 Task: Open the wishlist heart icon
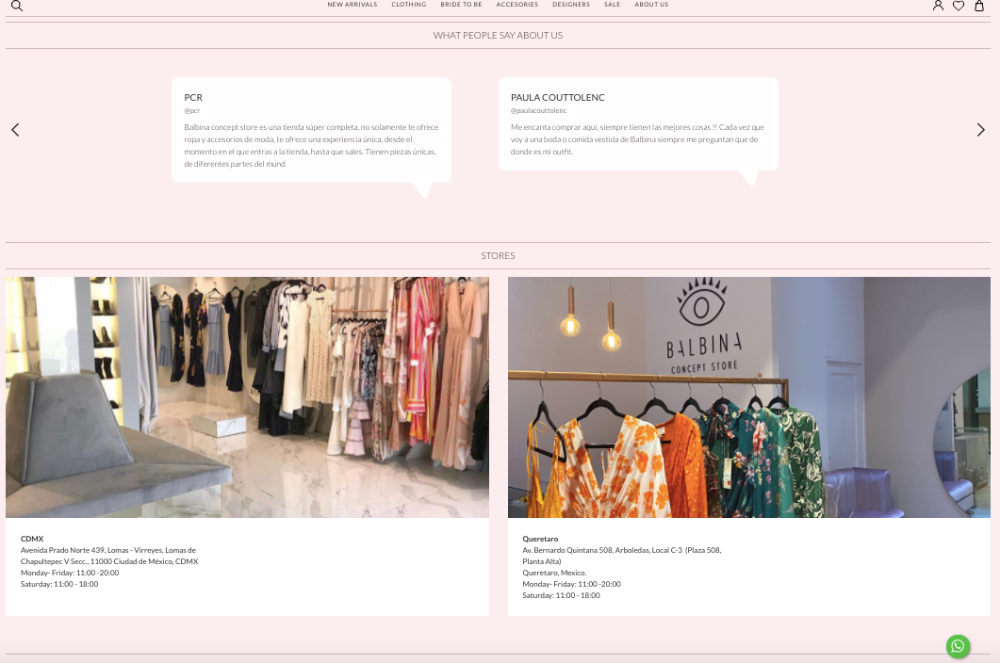pyautogui.click(x=958, y=5)
